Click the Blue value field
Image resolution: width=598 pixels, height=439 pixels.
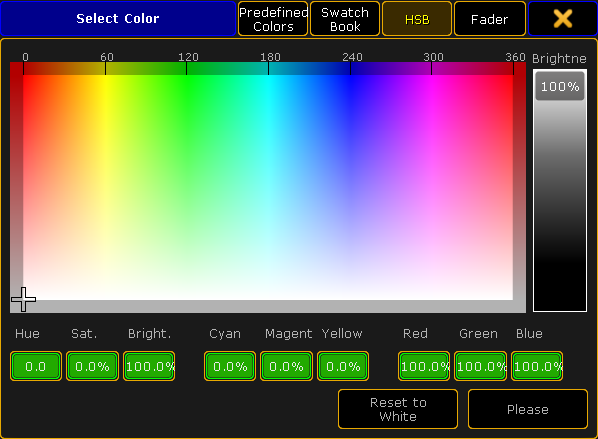click(x=537, y=366)
